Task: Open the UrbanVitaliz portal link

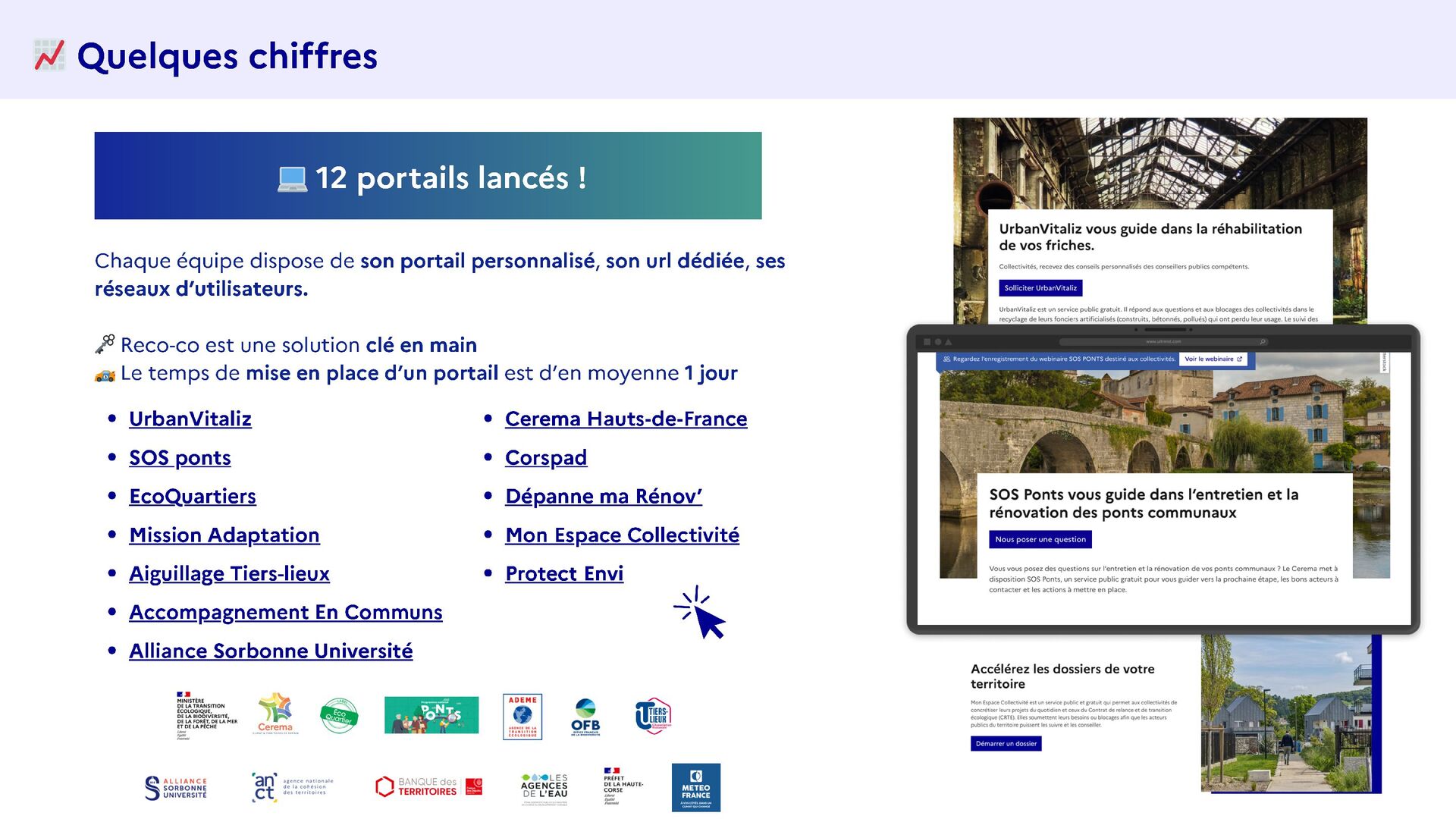Action: 190,419
